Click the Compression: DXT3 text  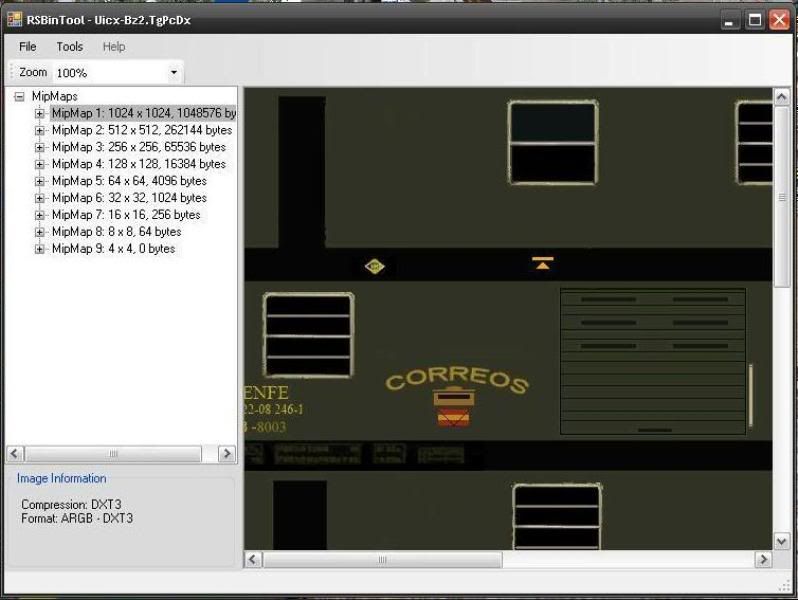coord(71,504)
